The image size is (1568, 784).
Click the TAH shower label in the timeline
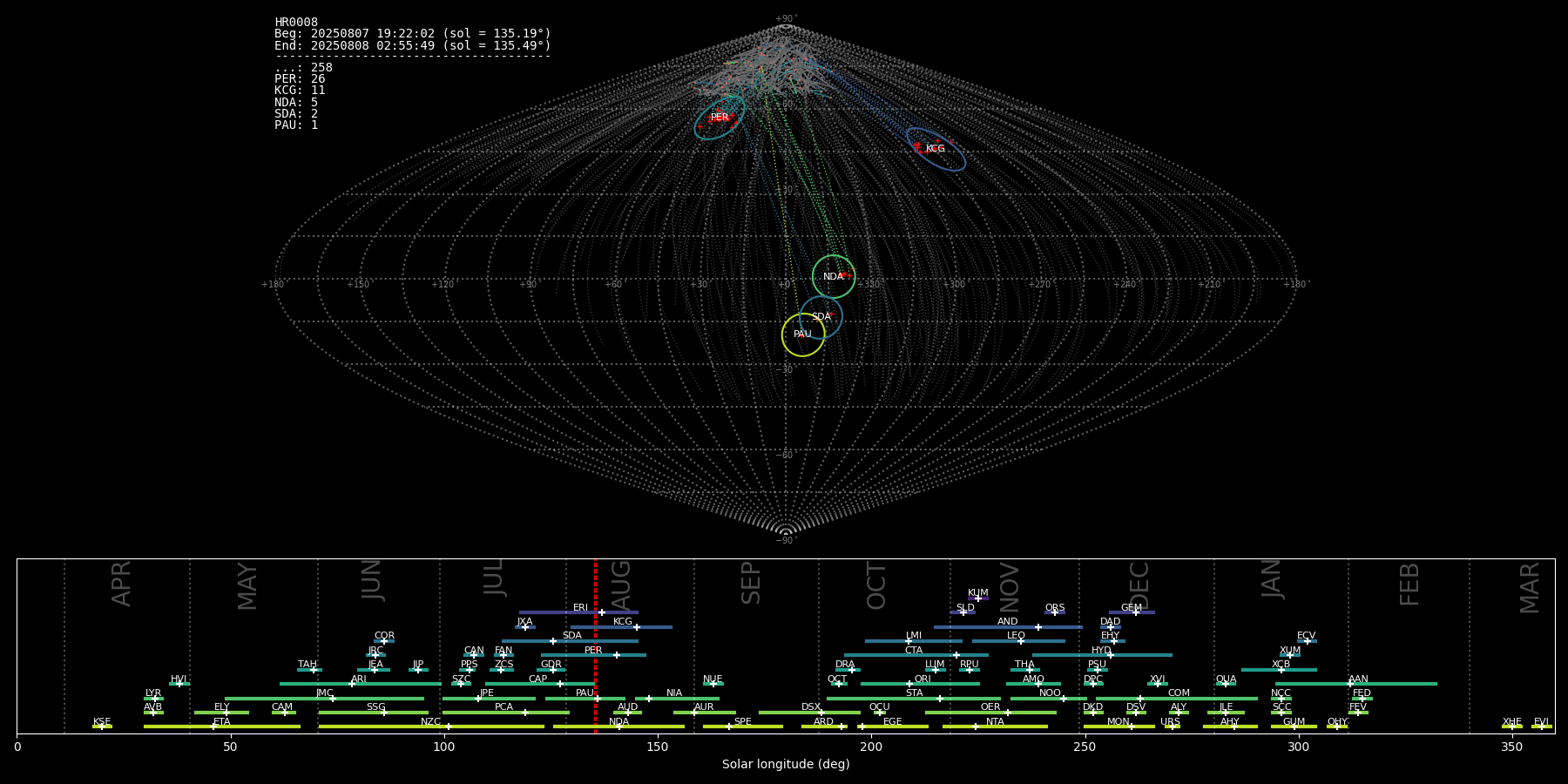point(308,665)
